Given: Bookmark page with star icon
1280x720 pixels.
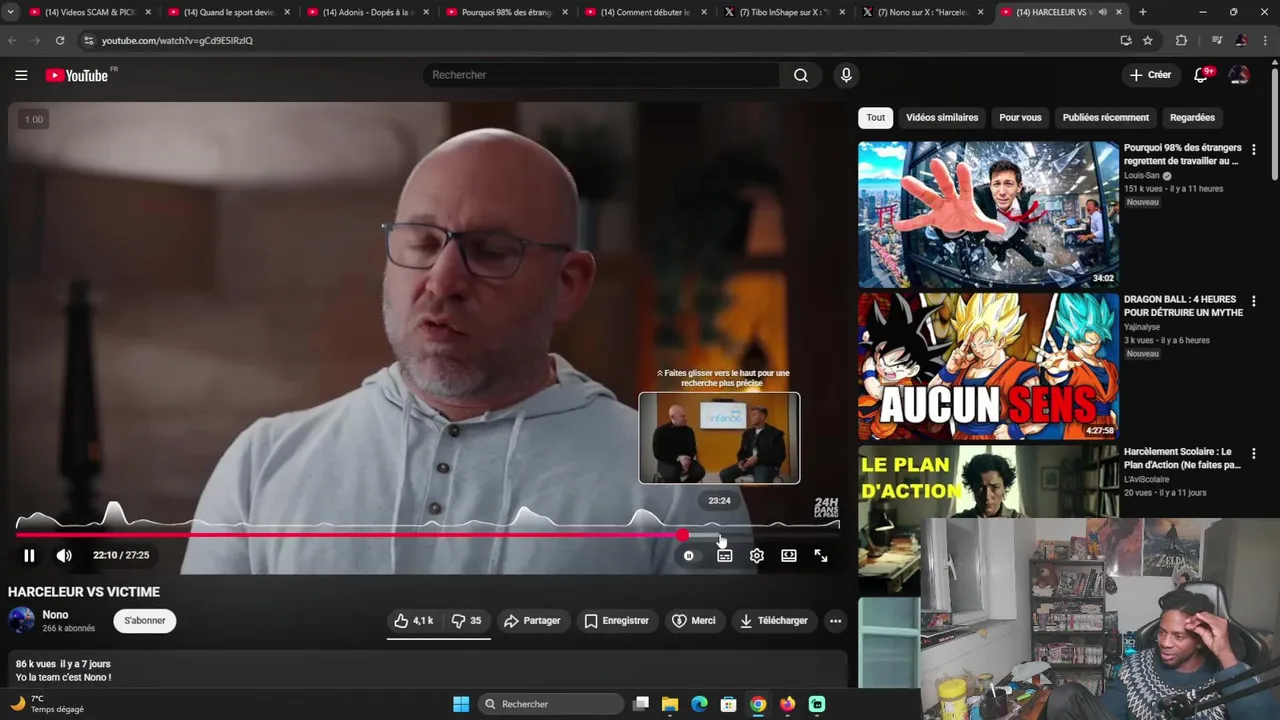Looking at the screenshot, I should coord(1148,40).
